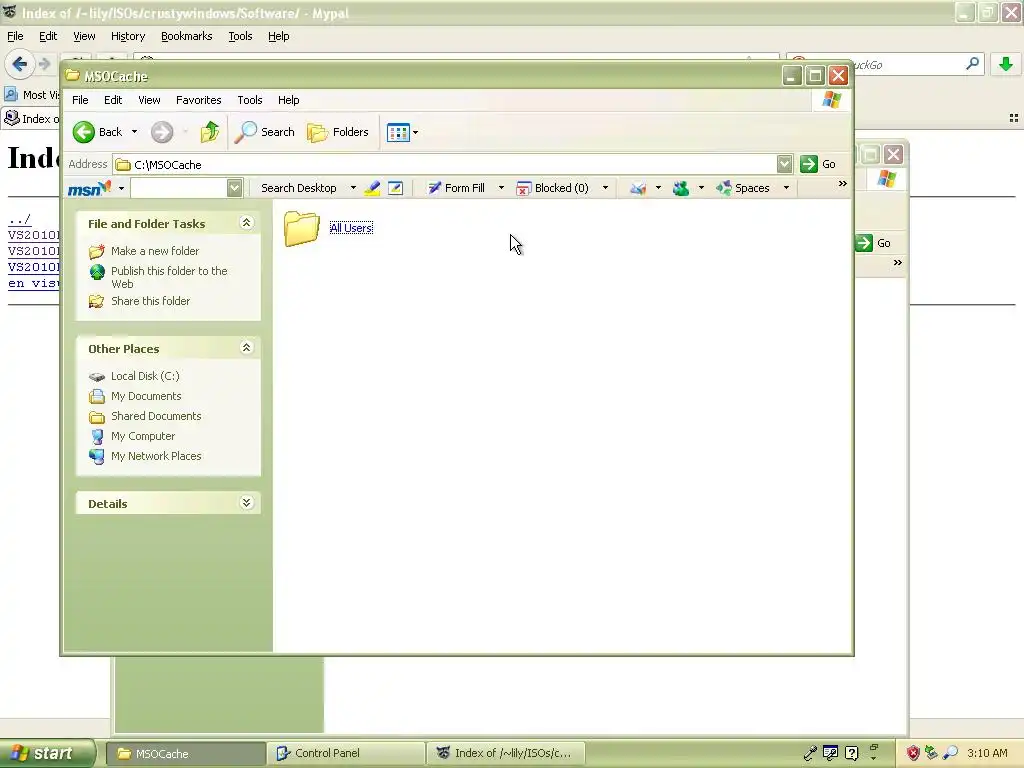This screenshot has height=768, width=1024.
Task: Click Make a new folder
Action: click(155, 251)
